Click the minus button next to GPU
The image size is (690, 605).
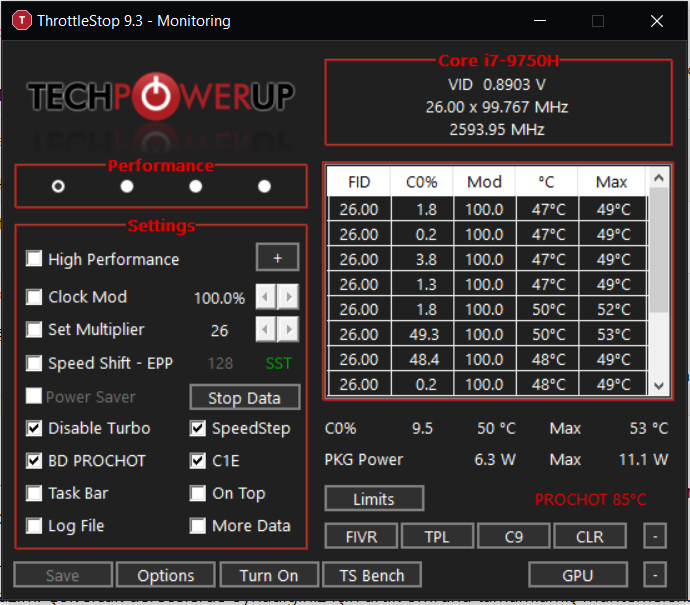point(655,575)
